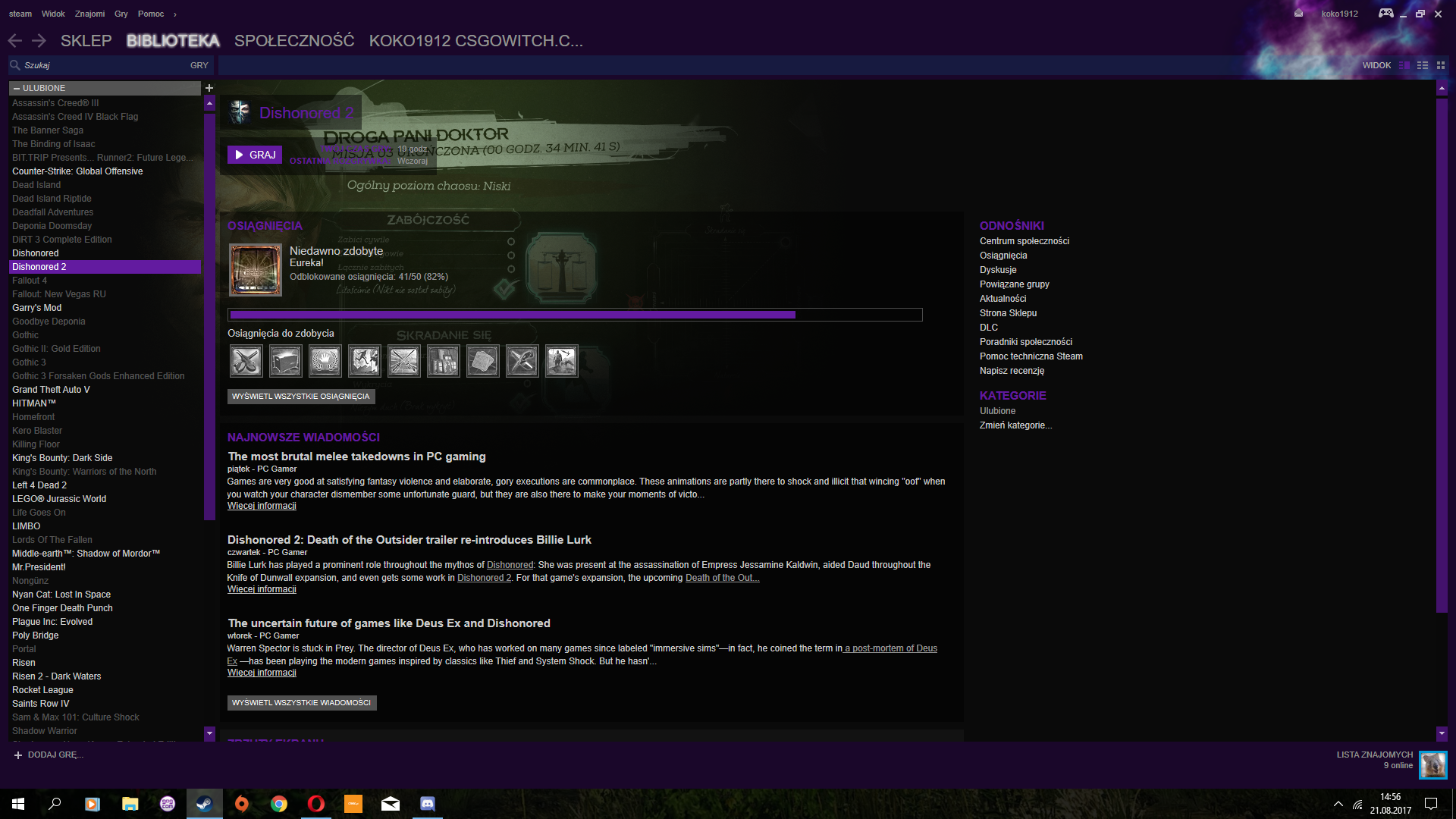
Task: Select Counter-Strike: Global Offensive game
Action: pyautogui.click(x=105, y=171)
